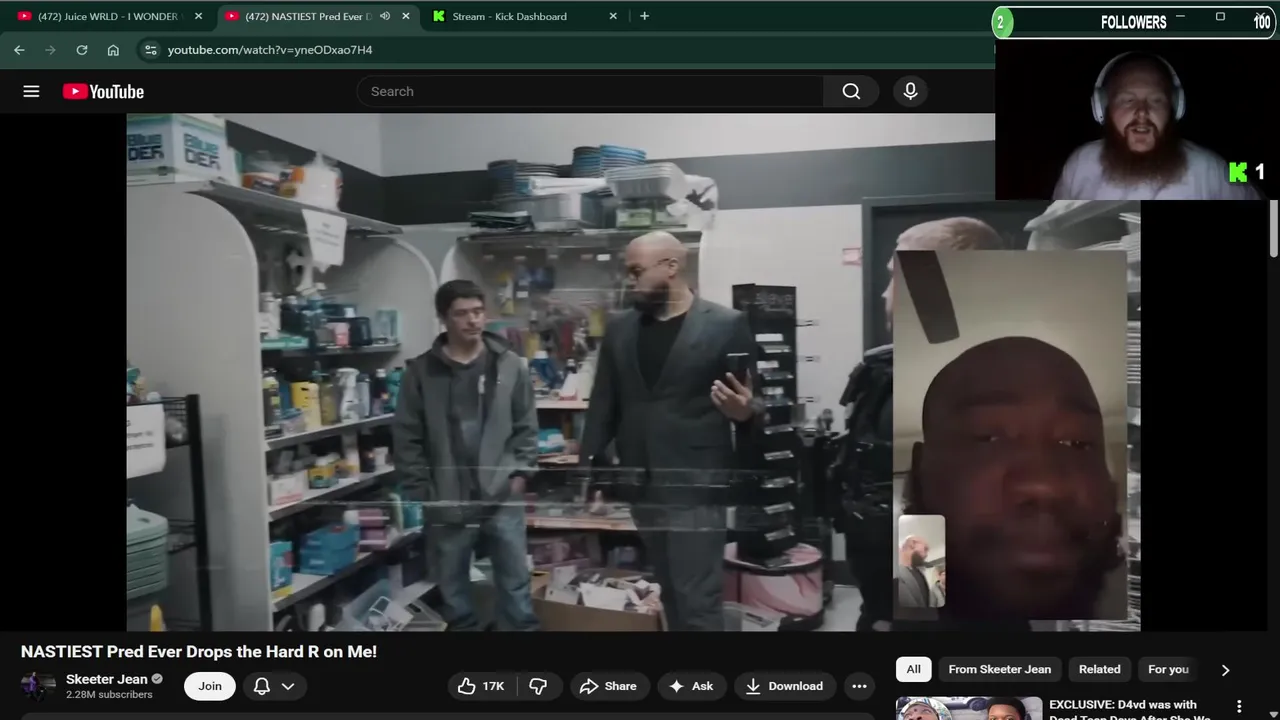Image resolution: width=1280 pixels, height=720 pixels.
Task: Dislike the video with thumbs-down button
Action: [538, 686]
